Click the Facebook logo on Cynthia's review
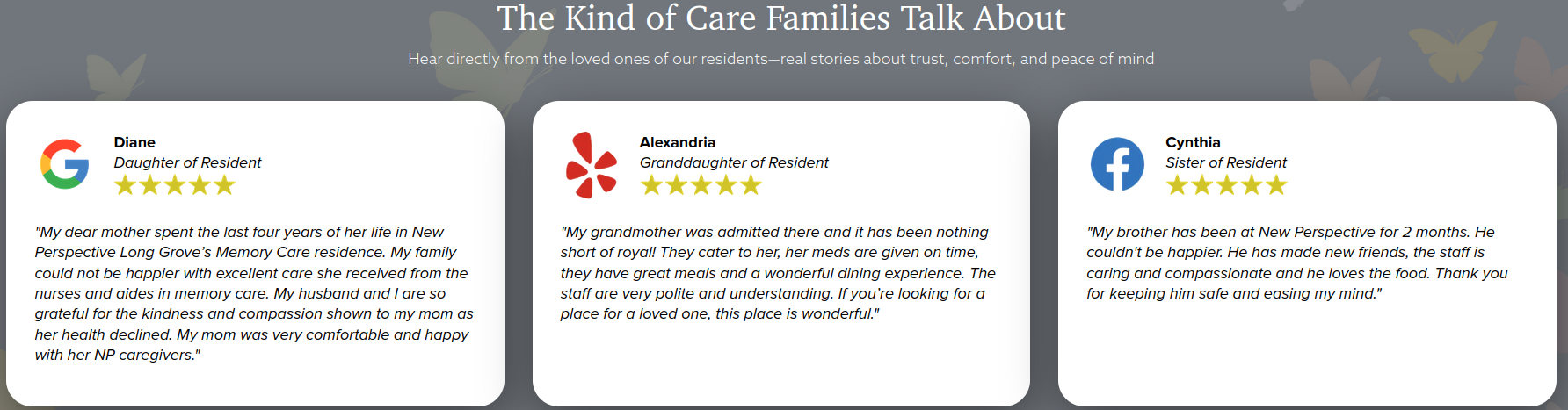The width and height of the screenshot is (1568, 410). 1117,164
